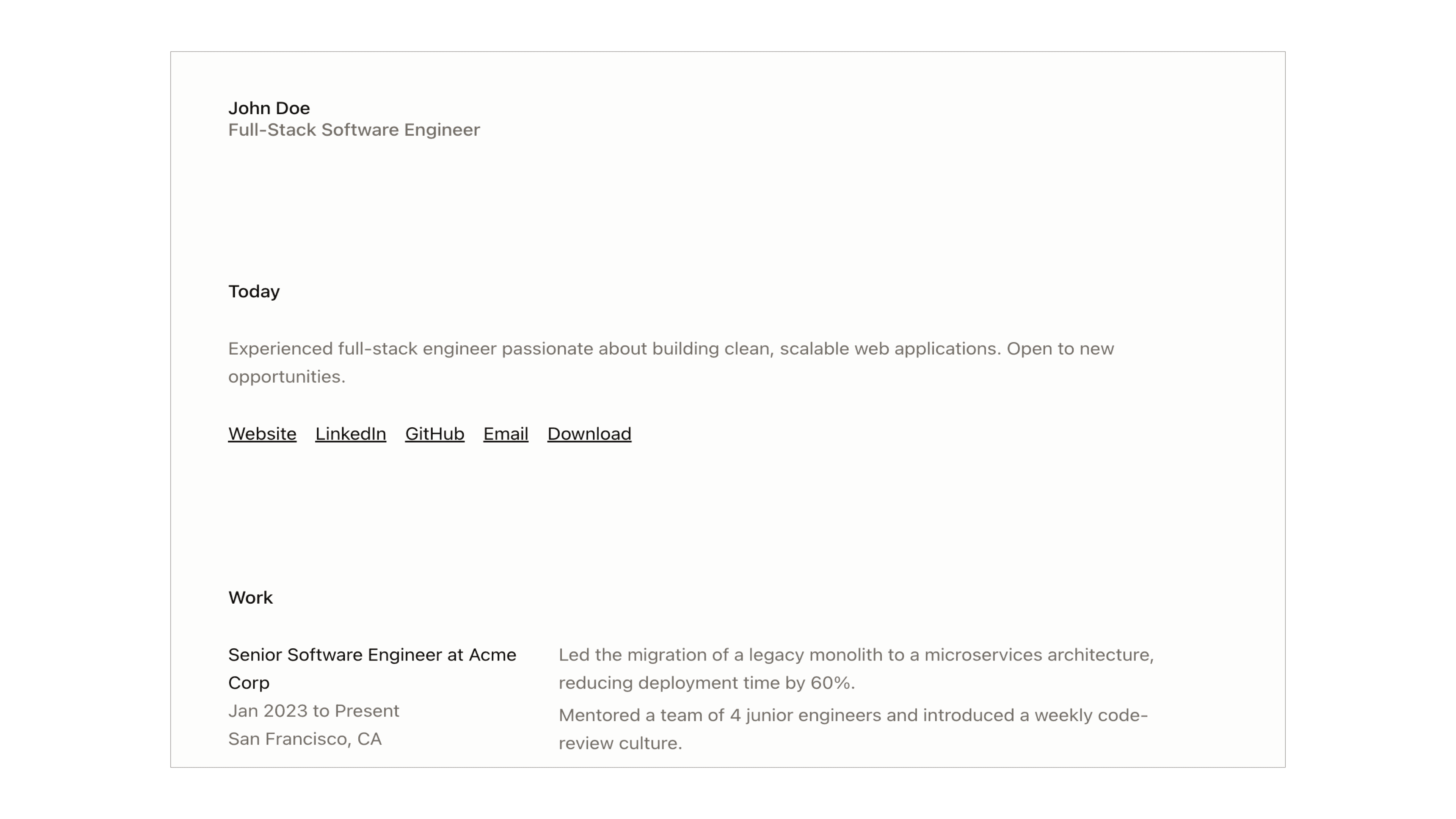The image size is (1456, 819).
Task: Click the Jan 2023 to Present date
Action: (x=314, y=711)
